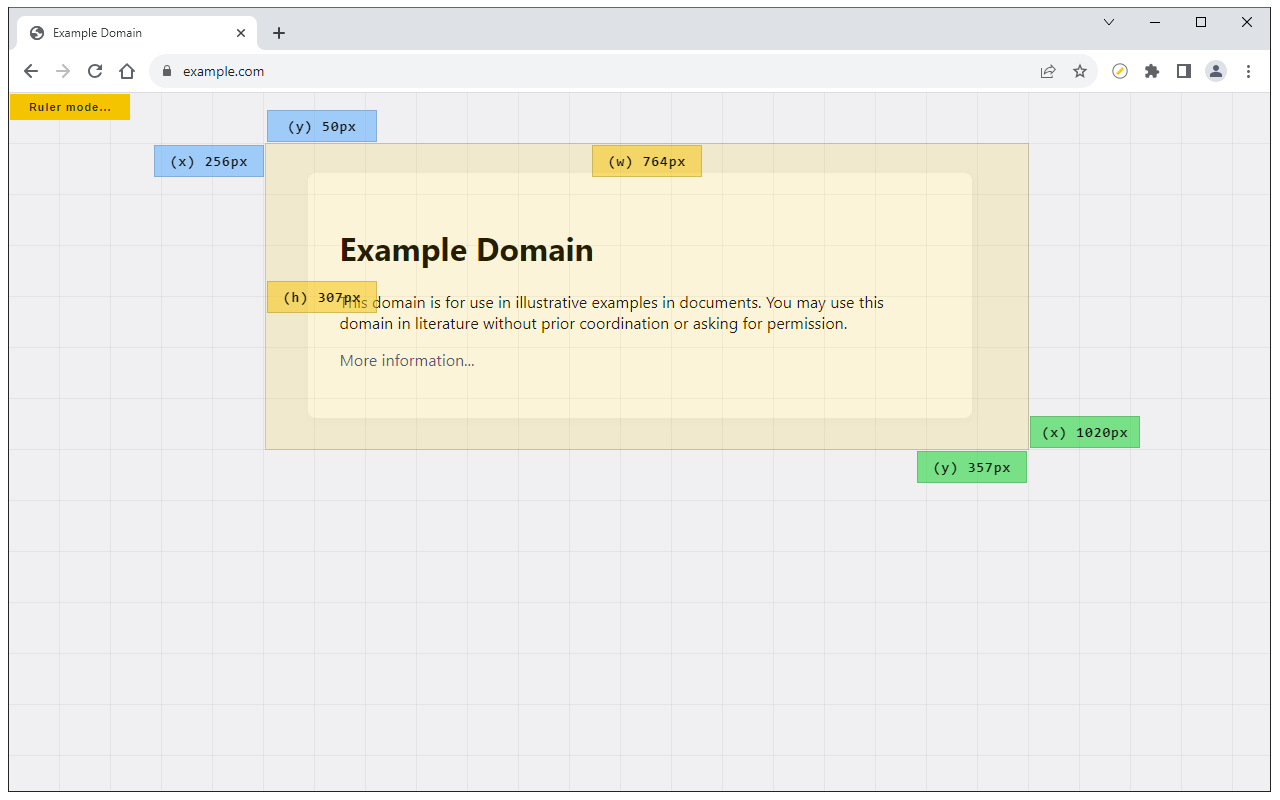View site information via the lock icon
The height and width of the screenshot is (800, 1280).
[x=167, y=71]
